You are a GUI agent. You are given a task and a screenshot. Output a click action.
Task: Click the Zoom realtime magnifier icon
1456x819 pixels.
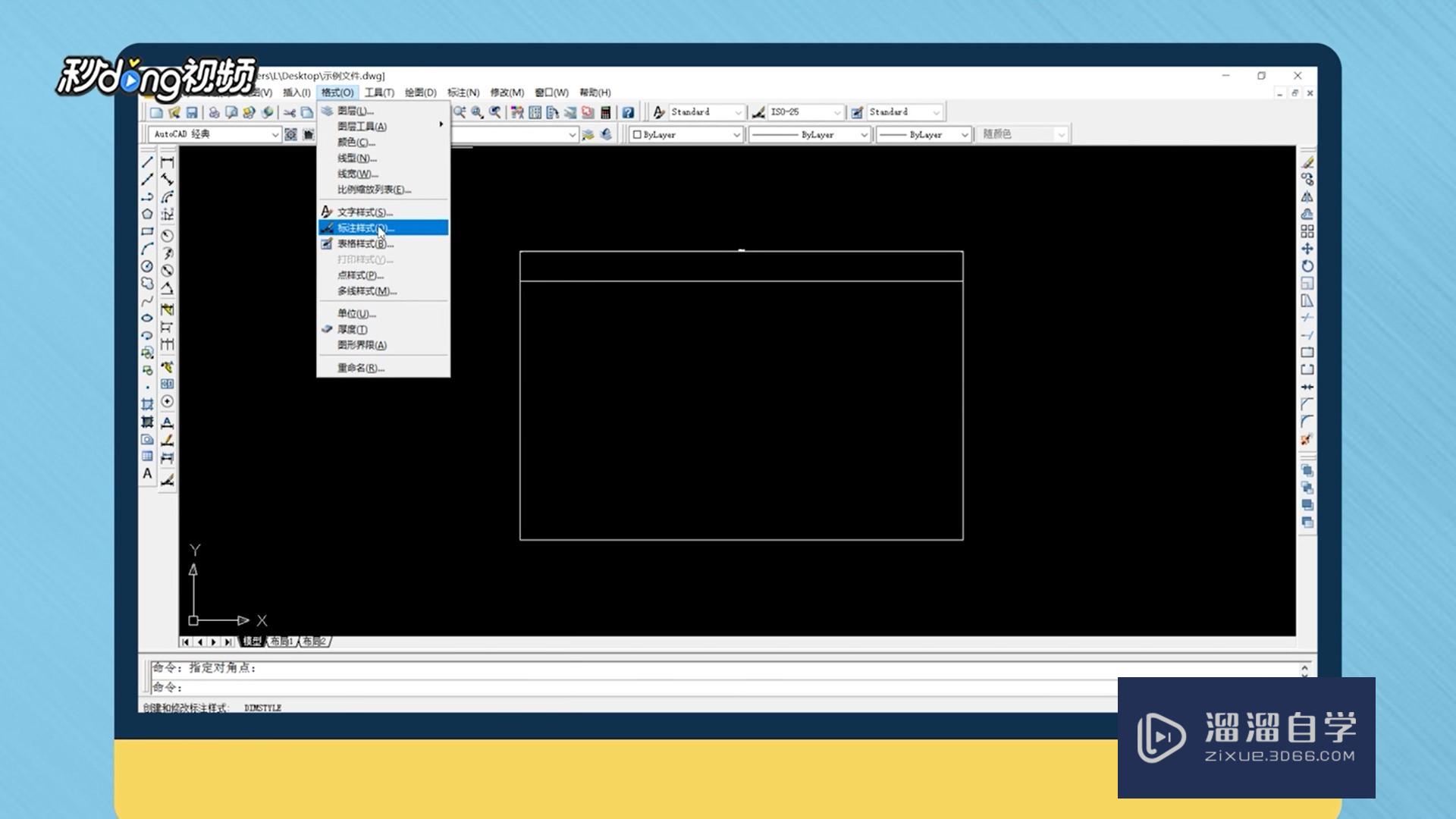click(460, 112)
